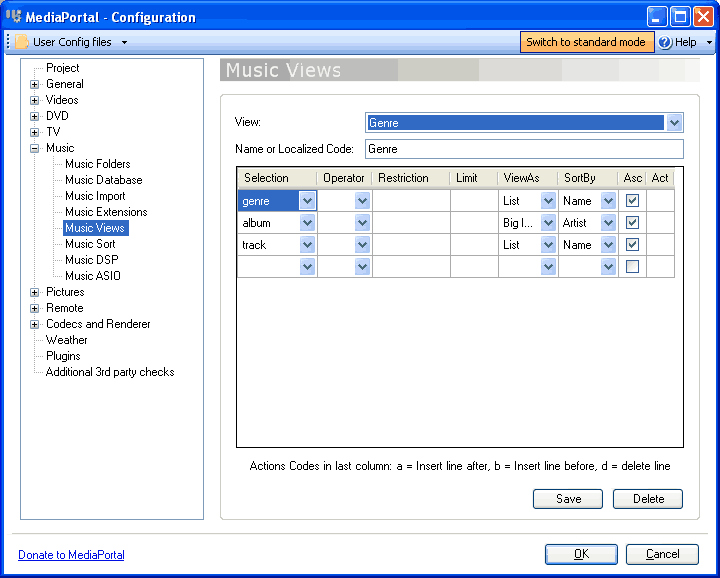Expand the DVD tree node
This screenshot has height=578, width=720.
(34, 116)
